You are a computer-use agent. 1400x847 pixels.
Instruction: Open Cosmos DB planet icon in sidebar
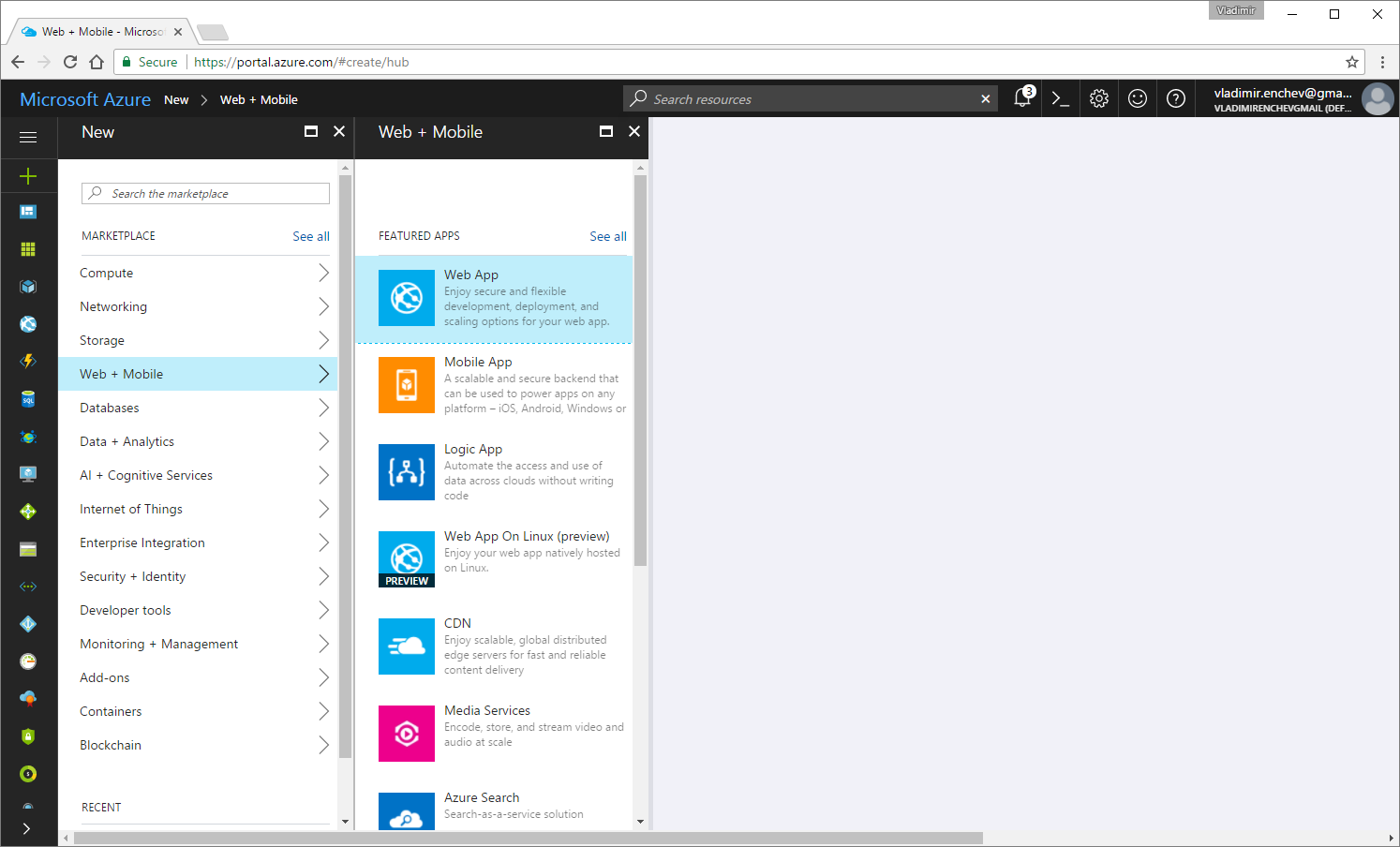(28, 437)
